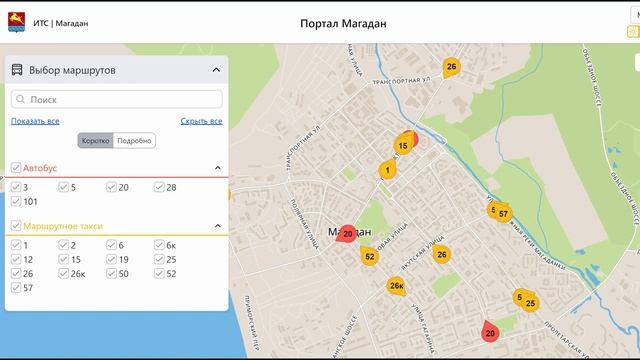The image size is (640, 360).
Task: Select the yellow route 1 map marker
Action: coord(387,169)
